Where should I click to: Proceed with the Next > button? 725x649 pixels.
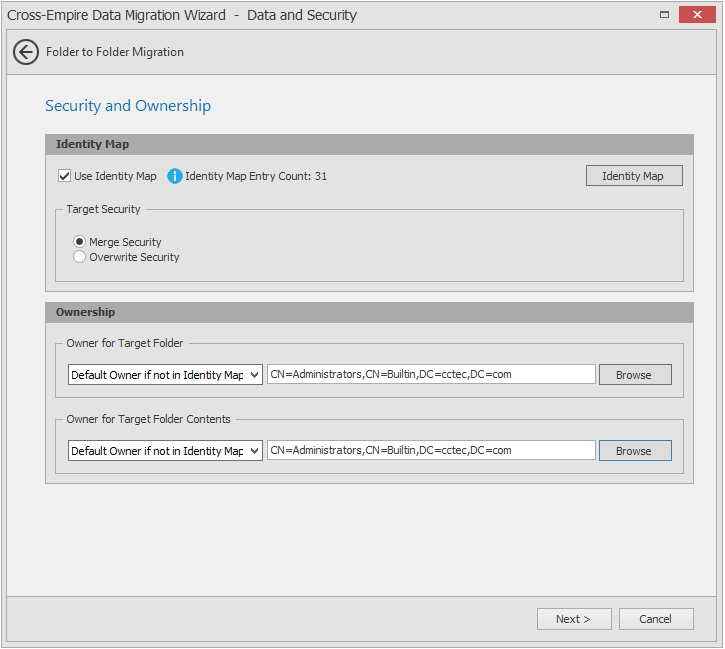(574, 618)
